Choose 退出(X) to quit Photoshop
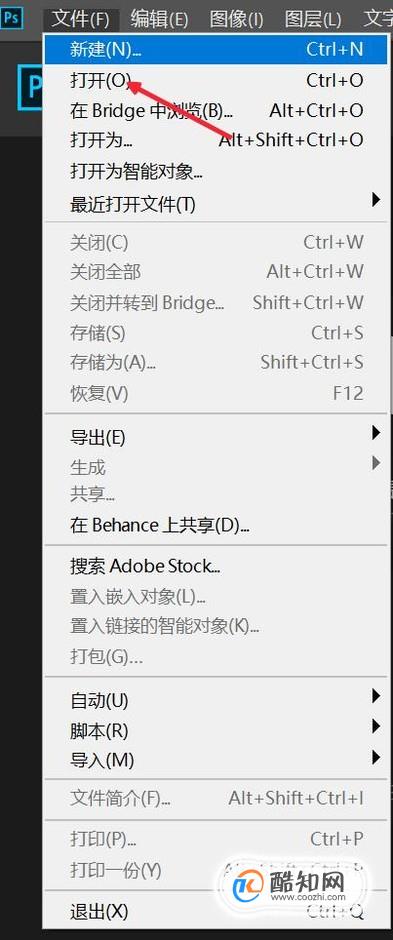The width and height of the screenshot is (393, 940). click(x=216, y=912)
